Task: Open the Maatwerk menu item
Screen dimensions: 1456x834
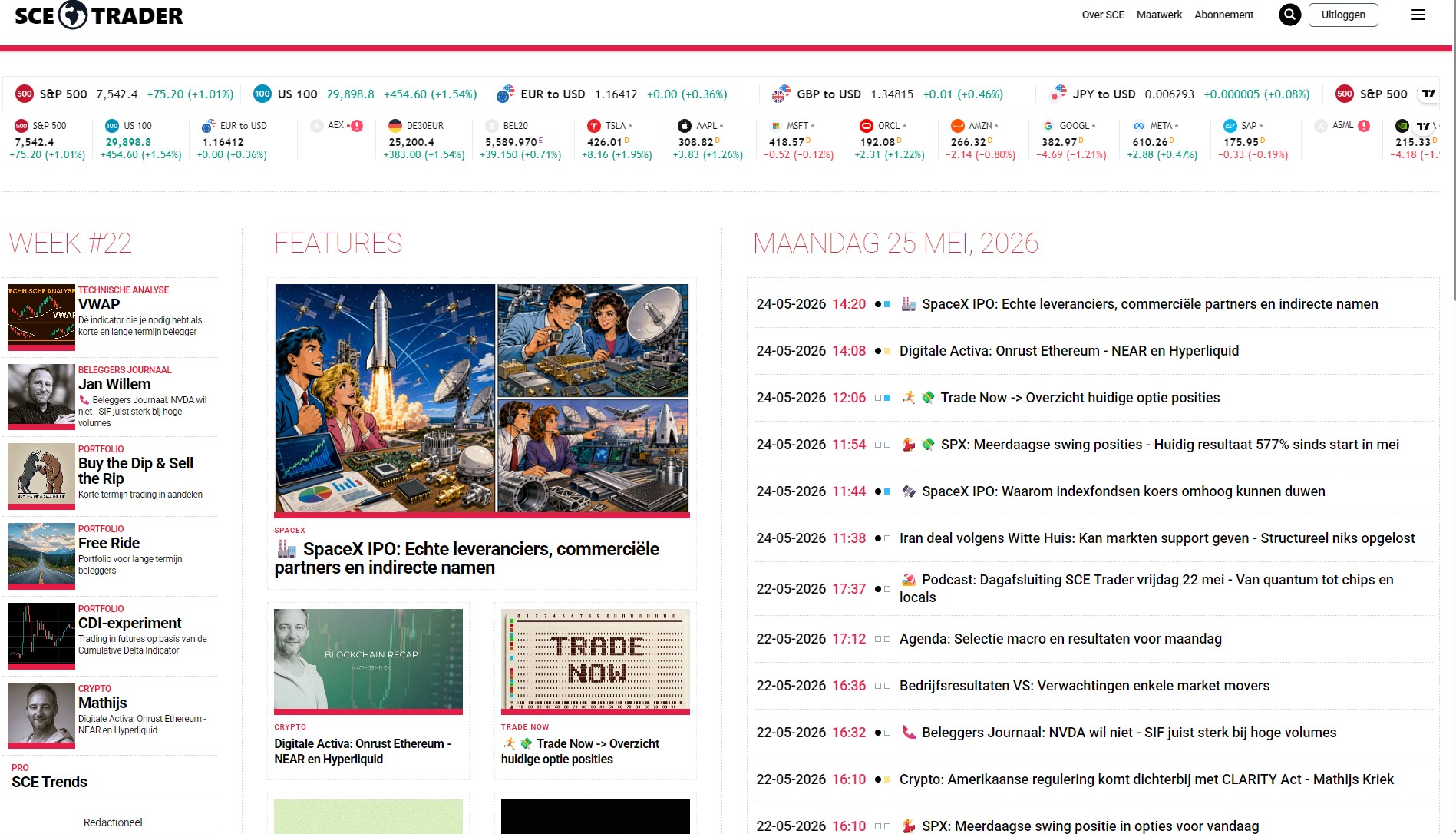Action: pos(1159,15)
